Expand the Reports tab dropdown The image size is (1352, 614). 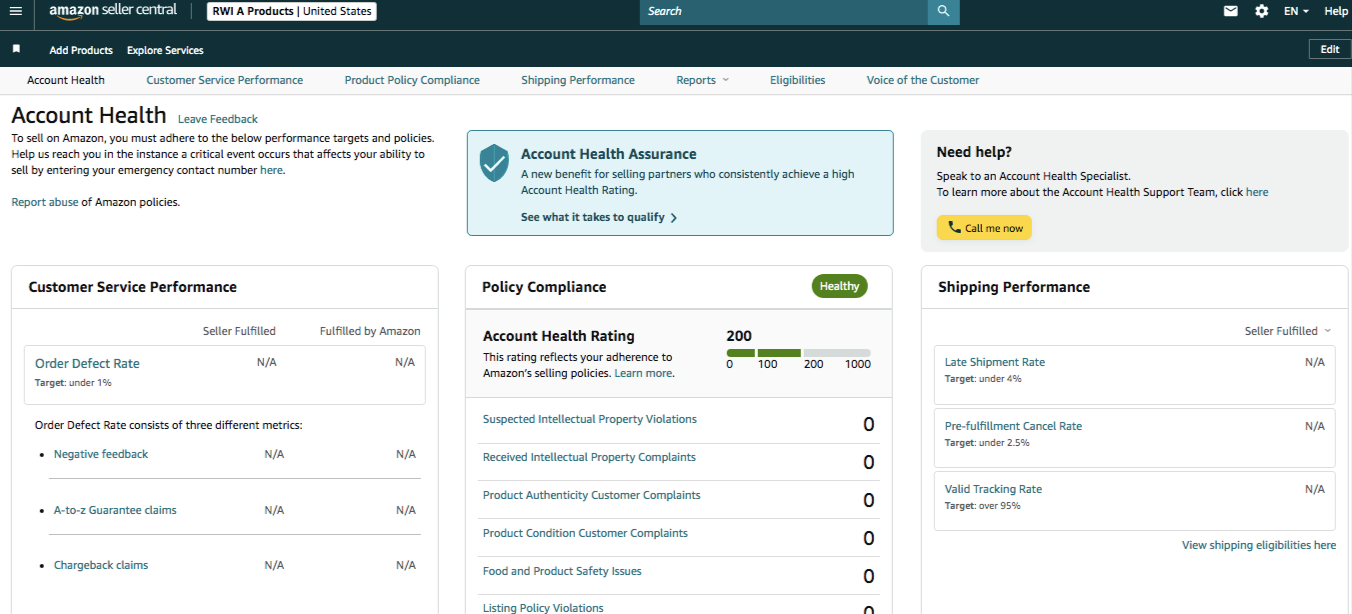pos(702,80)
